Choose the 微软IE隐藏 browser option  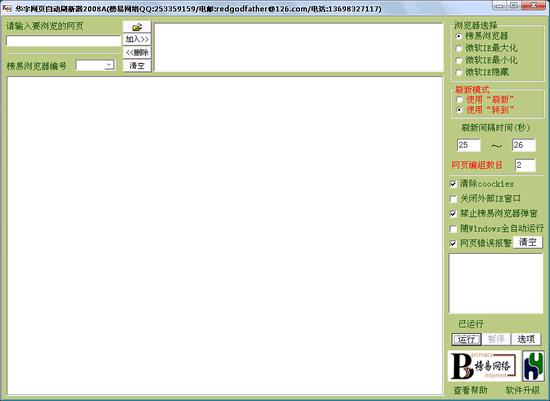point(458,72)
